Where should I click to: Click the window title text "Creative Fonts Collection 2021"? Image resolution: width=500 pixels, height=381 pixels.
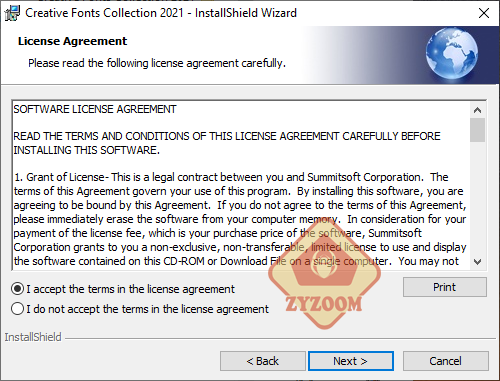pos(104,13)
